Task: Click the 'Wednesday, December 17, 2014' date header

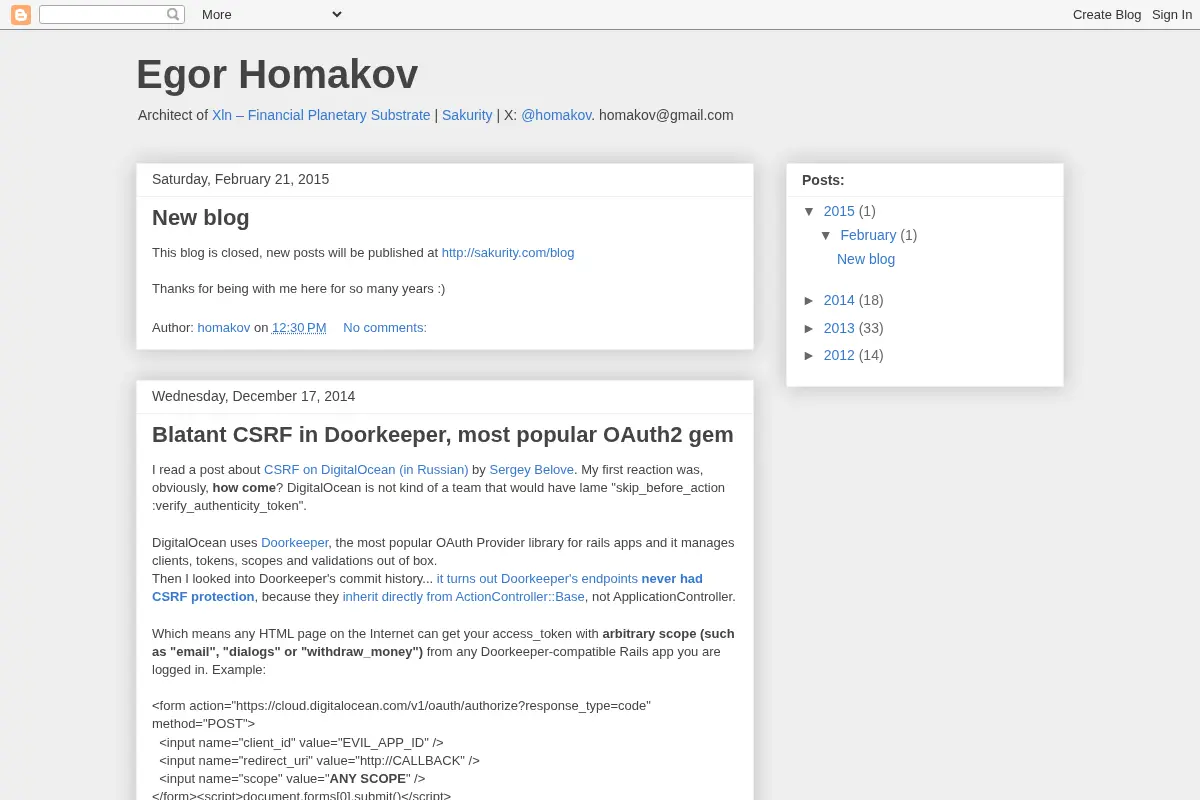Action: pos(253,396)
